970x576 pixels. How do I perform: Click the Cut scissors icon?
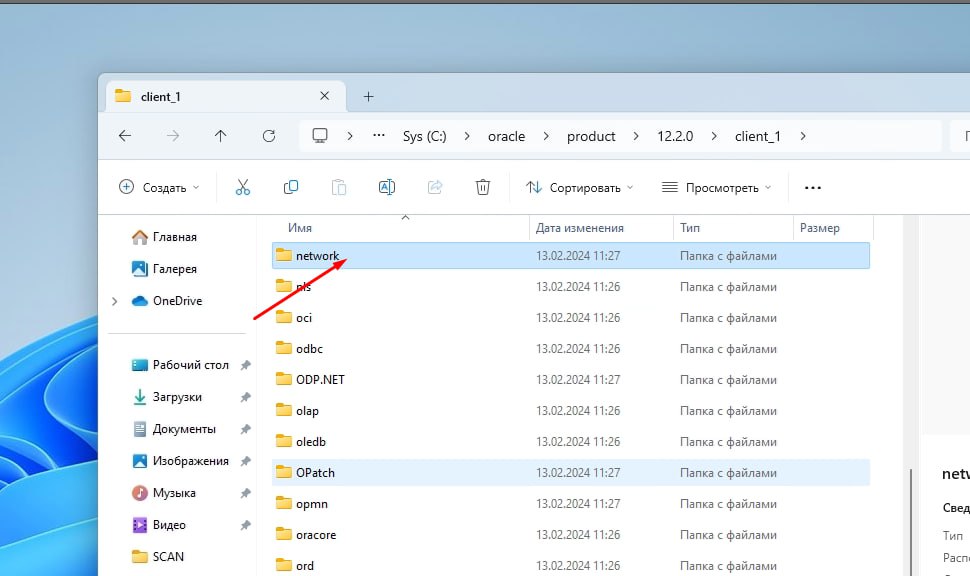(242, 187)
